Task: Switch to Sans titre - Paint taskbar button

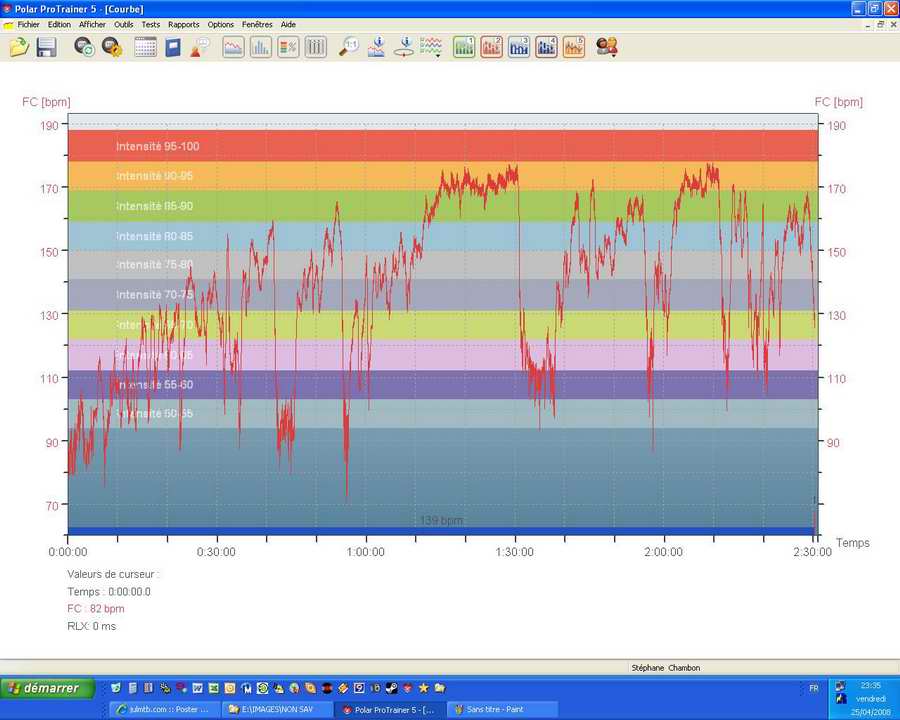Action: tap(502, 709)
